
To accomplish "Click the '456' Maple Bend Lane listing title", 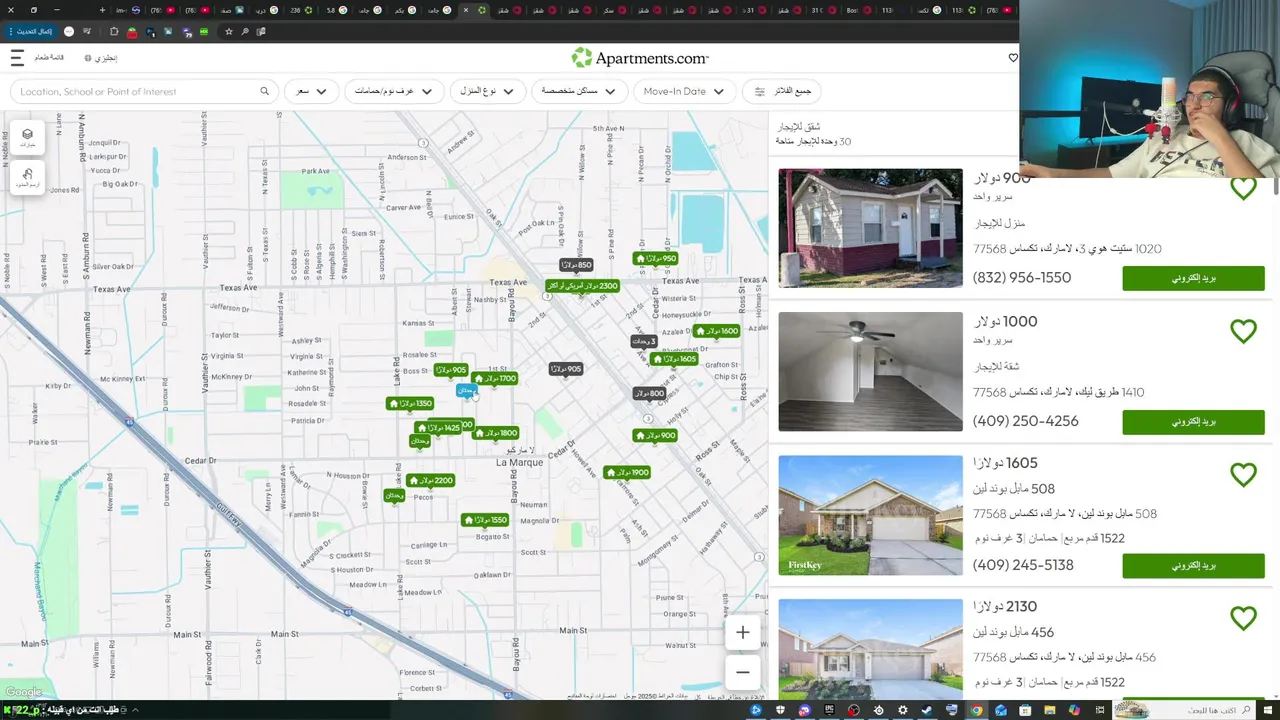I will [1014, 633].
